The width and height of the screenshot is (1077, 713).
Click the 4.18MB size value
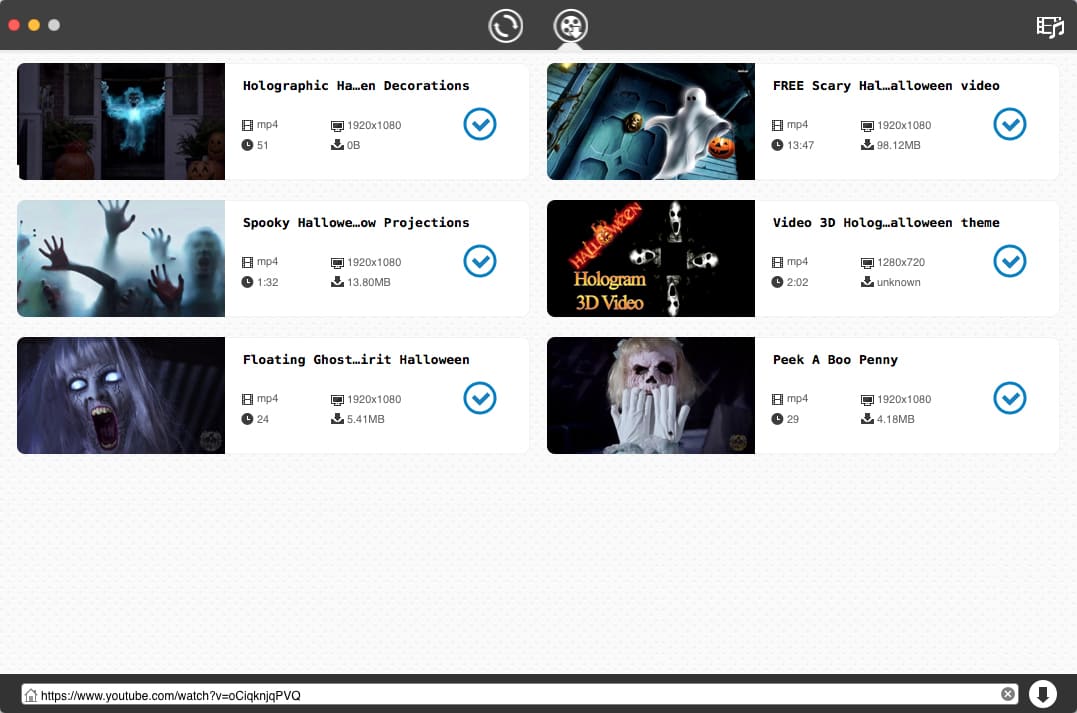click(x=896, y=419)
